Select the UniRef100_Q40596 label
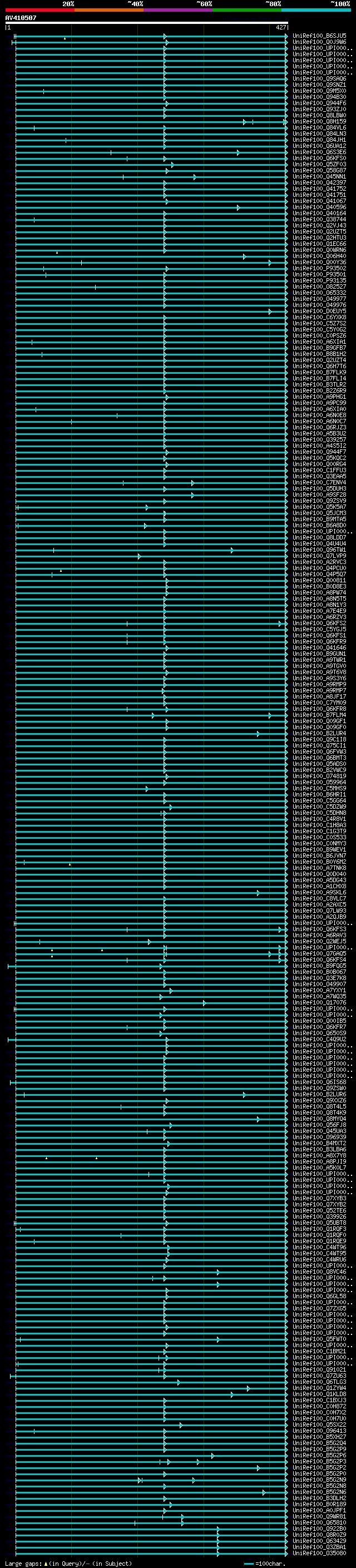 319,207
